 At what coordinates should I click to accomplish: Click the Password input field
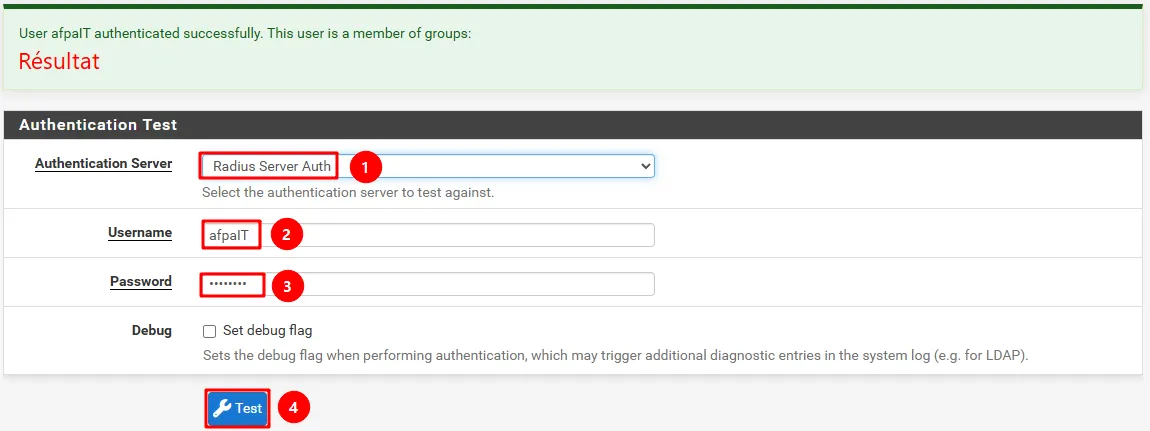pos(428,284)
